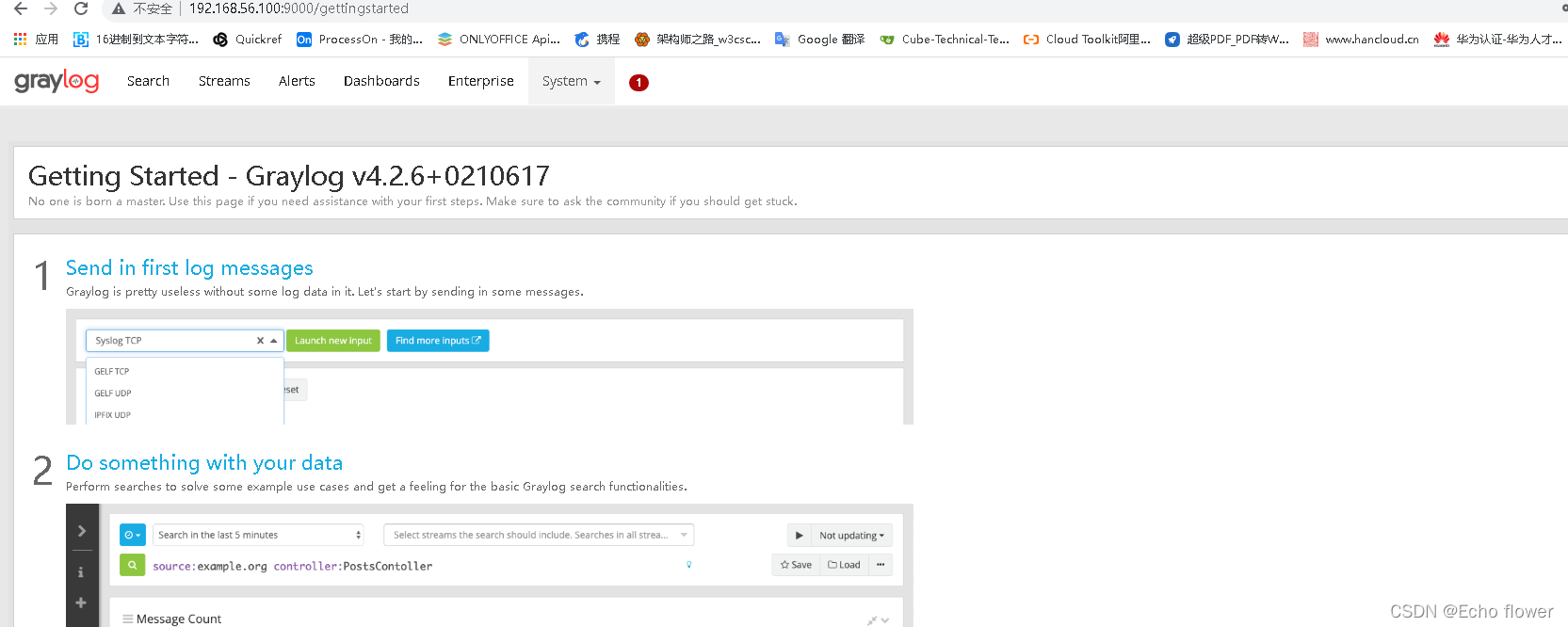This screenshot has height=627, width=1568.
Task: Click the plus icon in dark sidebar
Action: pyautogui.click(x=81, y=603)
